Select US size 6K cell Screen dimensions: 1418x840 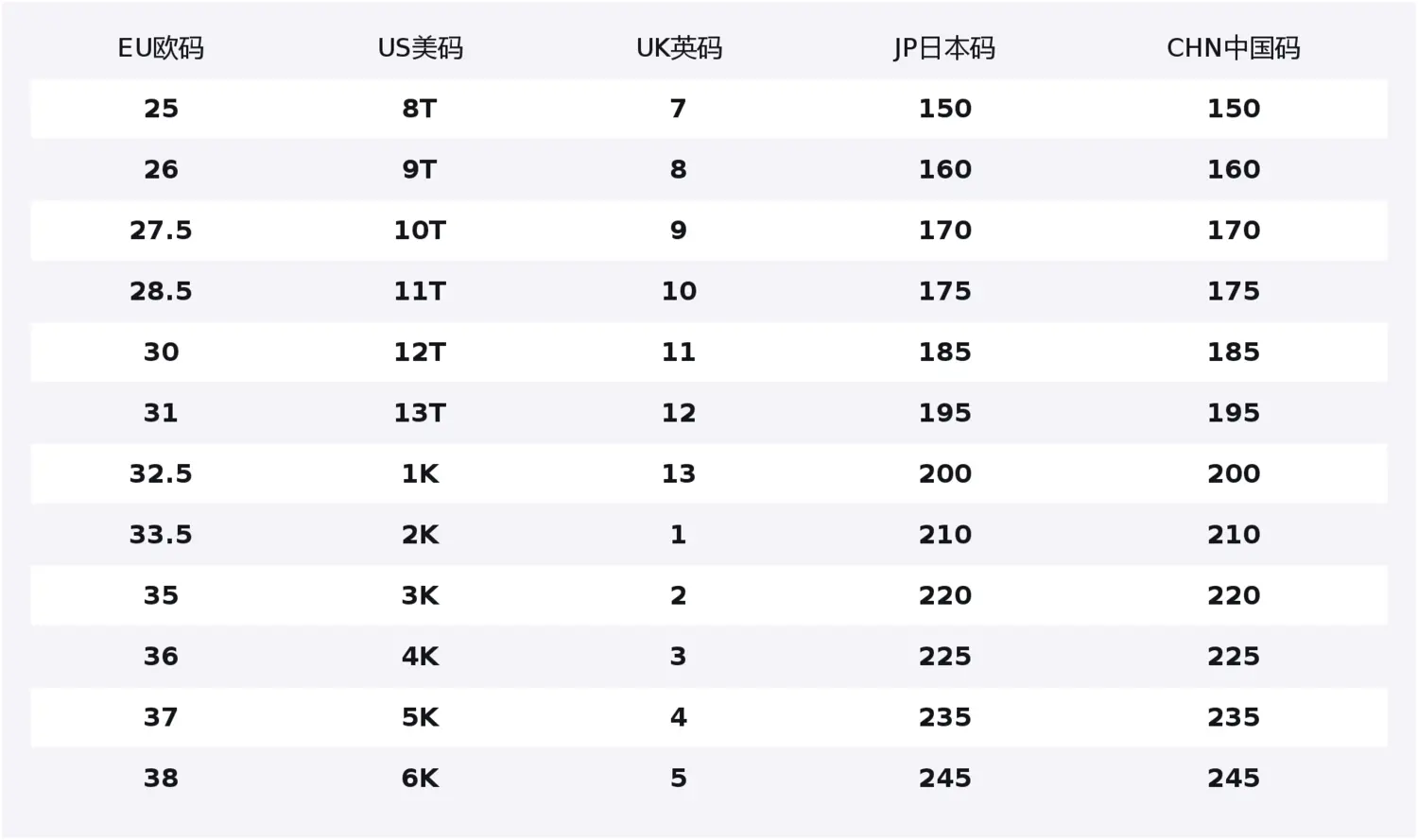[420, 779]
